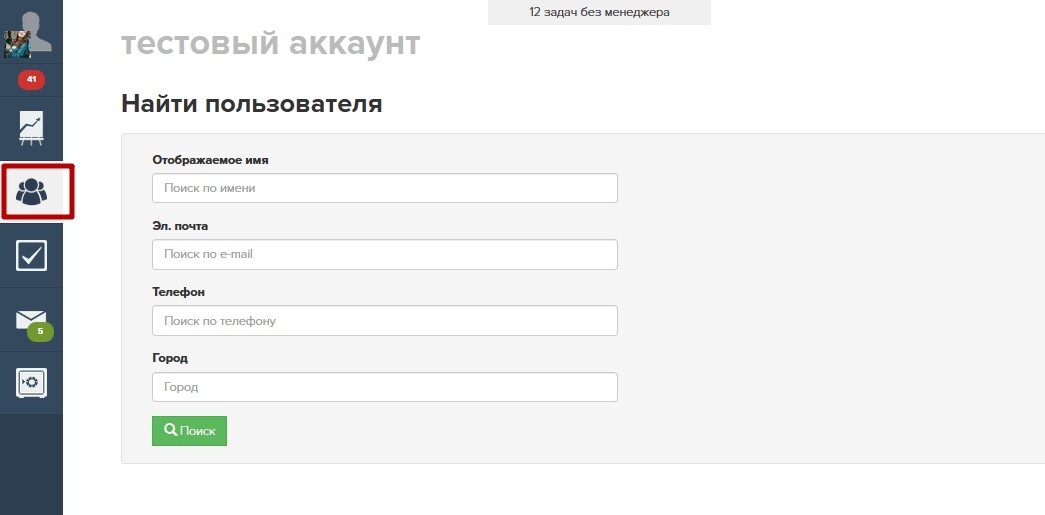Image resolution: width=1045 pixels, height=515 pixels.
Task: Open the mail envelope icon
Action: [x=31, y=319]
